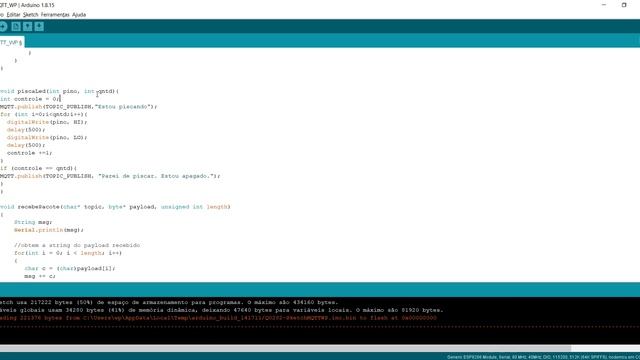The width and height of the screenshot is (640, 360).
Task: Open the Sketch menu
Action: coord(30,15)
